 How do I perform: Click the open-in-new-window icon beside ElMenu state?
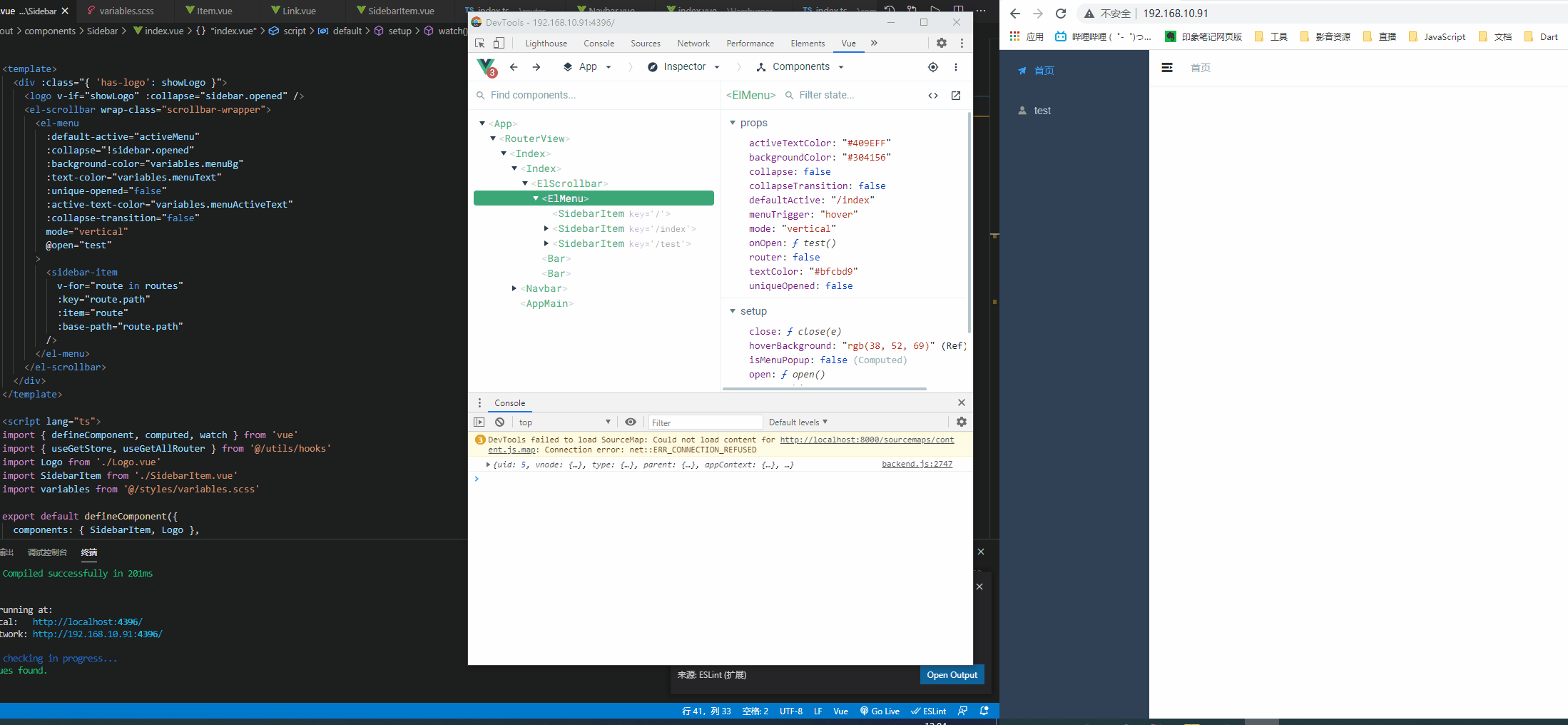click(956, 95)
